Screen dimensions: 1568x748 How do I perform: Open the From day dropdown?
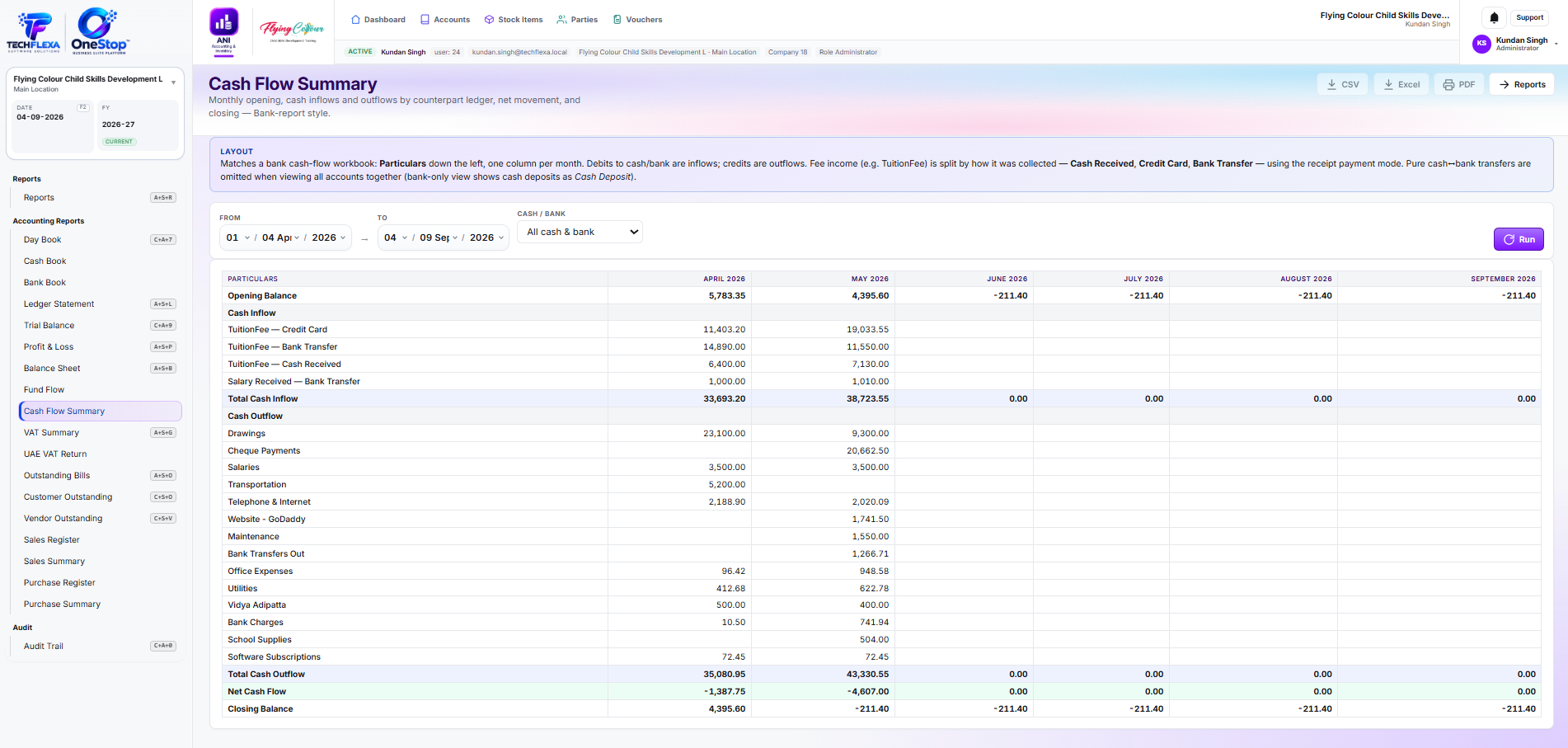(x=237, y=238)
